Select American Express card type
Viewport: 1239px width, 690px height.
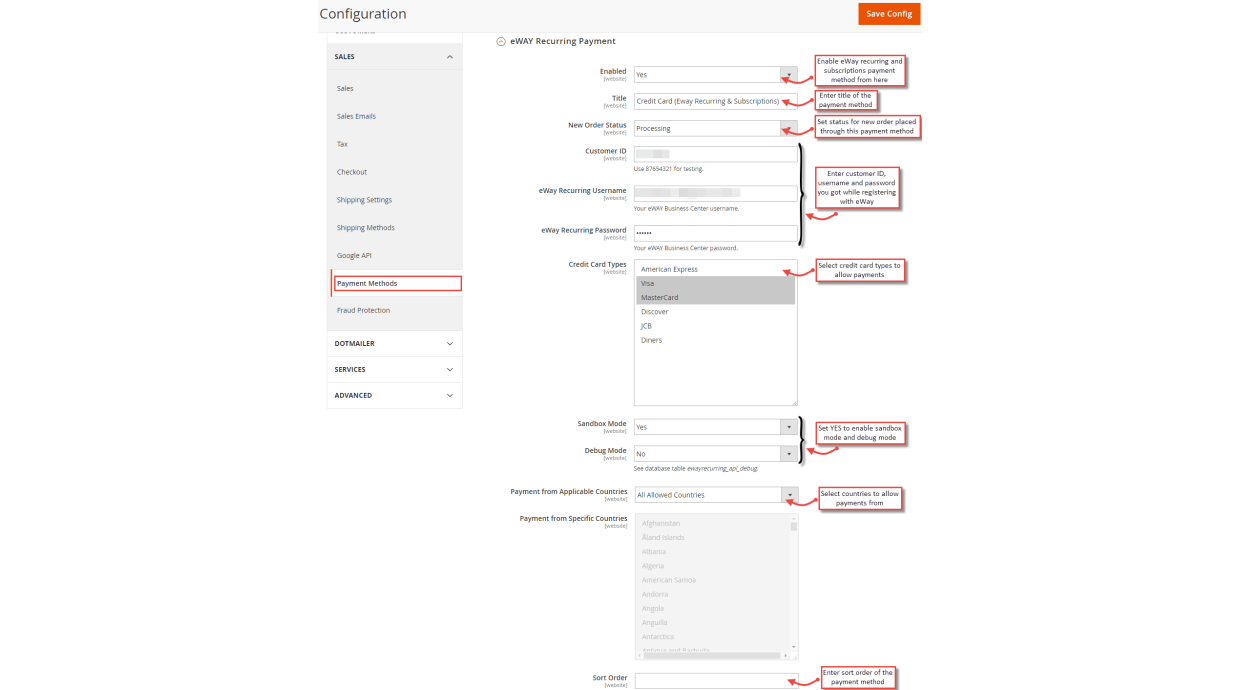715,269
